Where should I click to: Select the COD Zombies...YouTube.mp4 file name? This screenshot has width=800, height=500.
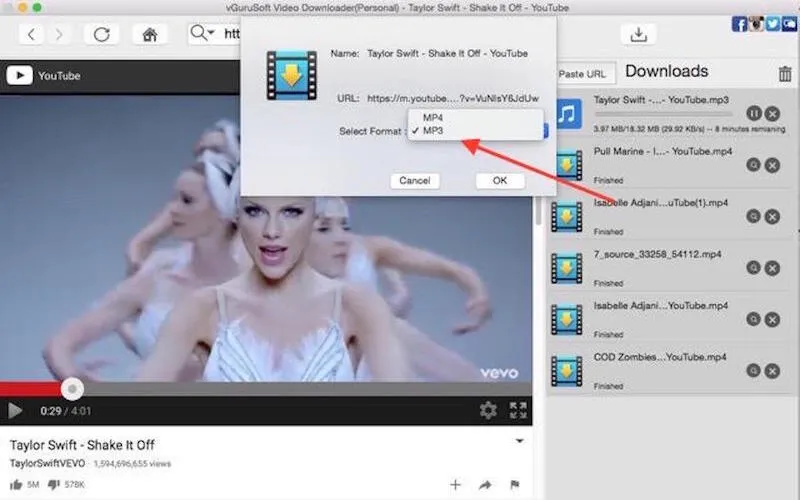click(660, 357)
